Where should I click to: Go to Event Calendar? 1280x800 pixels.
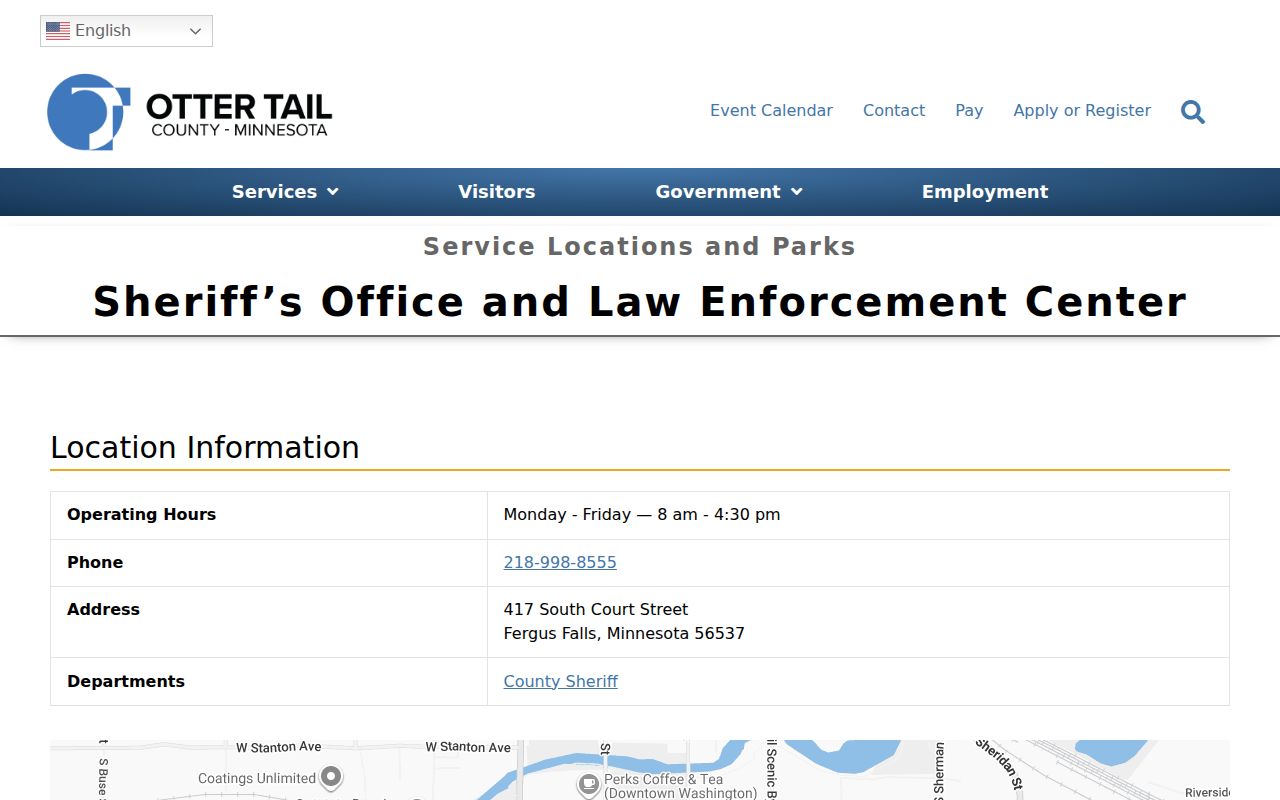[x=771, y=111]
